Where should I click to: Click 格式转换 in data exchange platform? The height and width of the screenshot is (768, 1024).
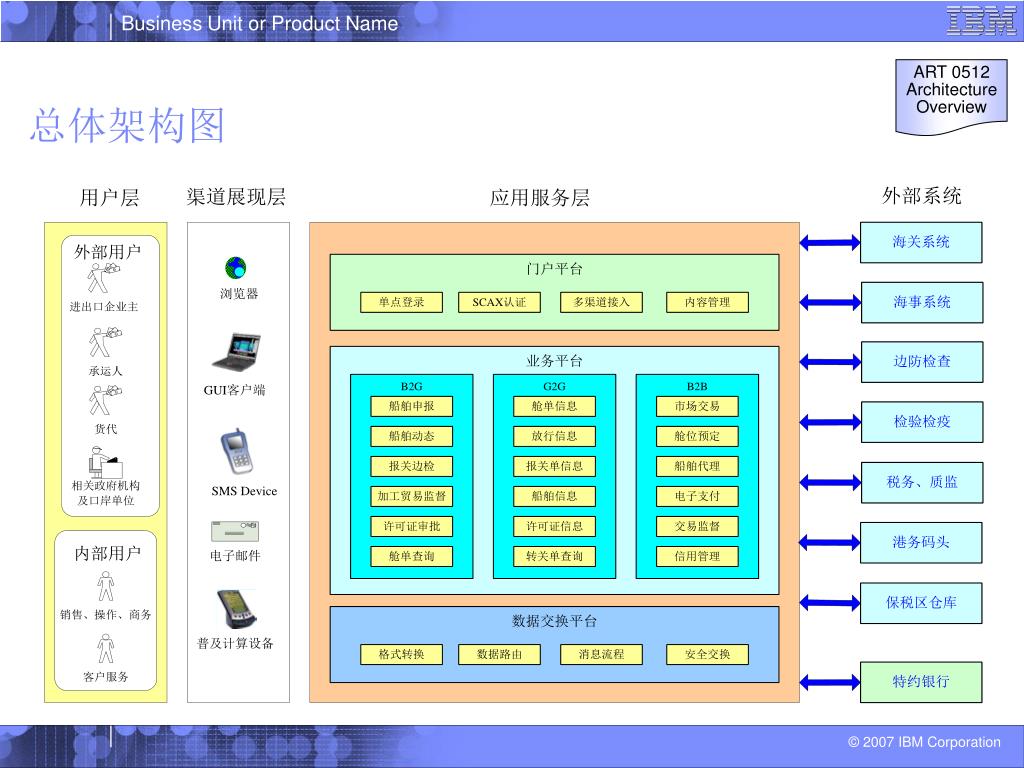coord(402,654)
